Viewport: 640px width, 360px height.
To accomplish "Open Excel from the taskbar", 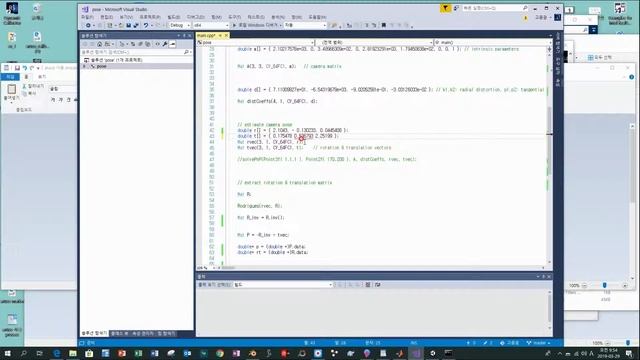I will (x=138, y=353).
